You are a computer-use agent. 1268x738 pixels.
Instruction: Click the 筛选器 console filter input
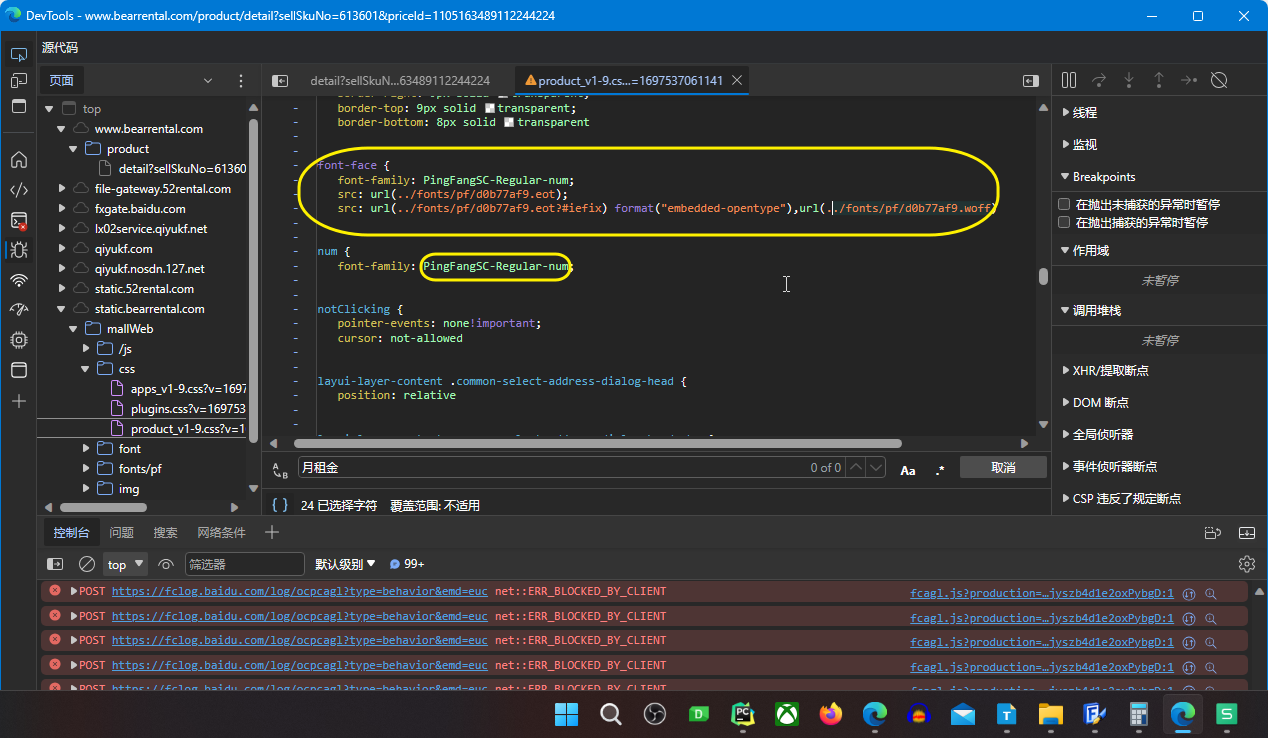244,564
